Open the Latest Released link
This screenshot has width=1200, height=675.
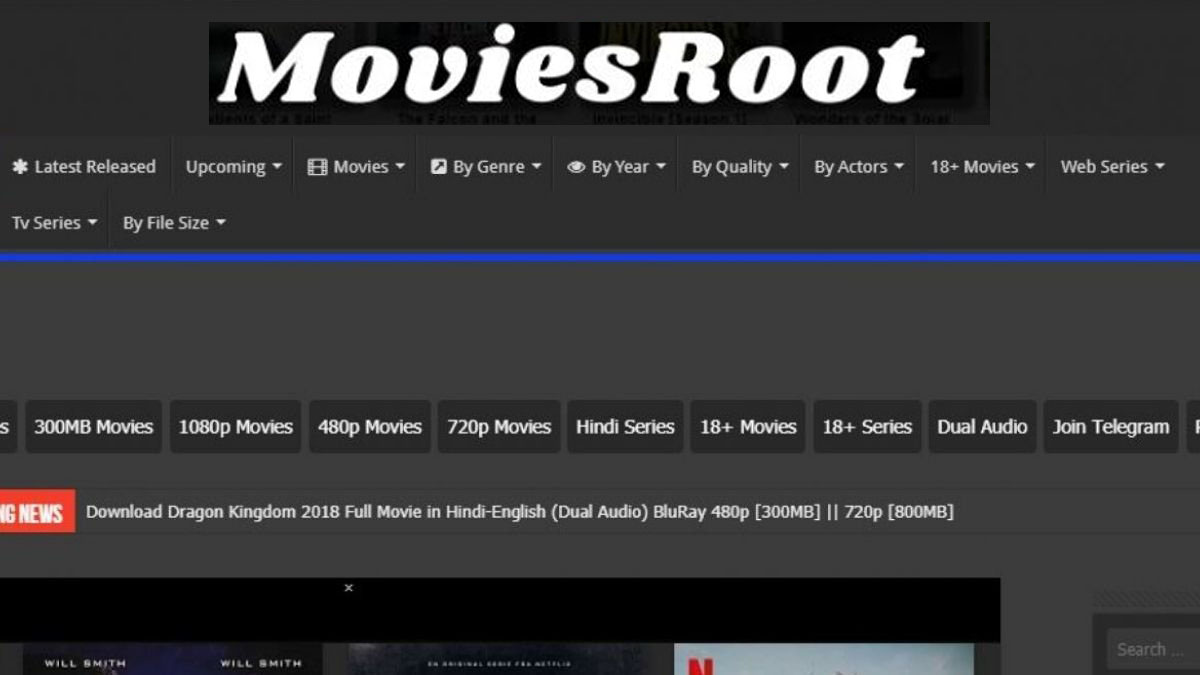pyautogui.click(x=95, y=167)
